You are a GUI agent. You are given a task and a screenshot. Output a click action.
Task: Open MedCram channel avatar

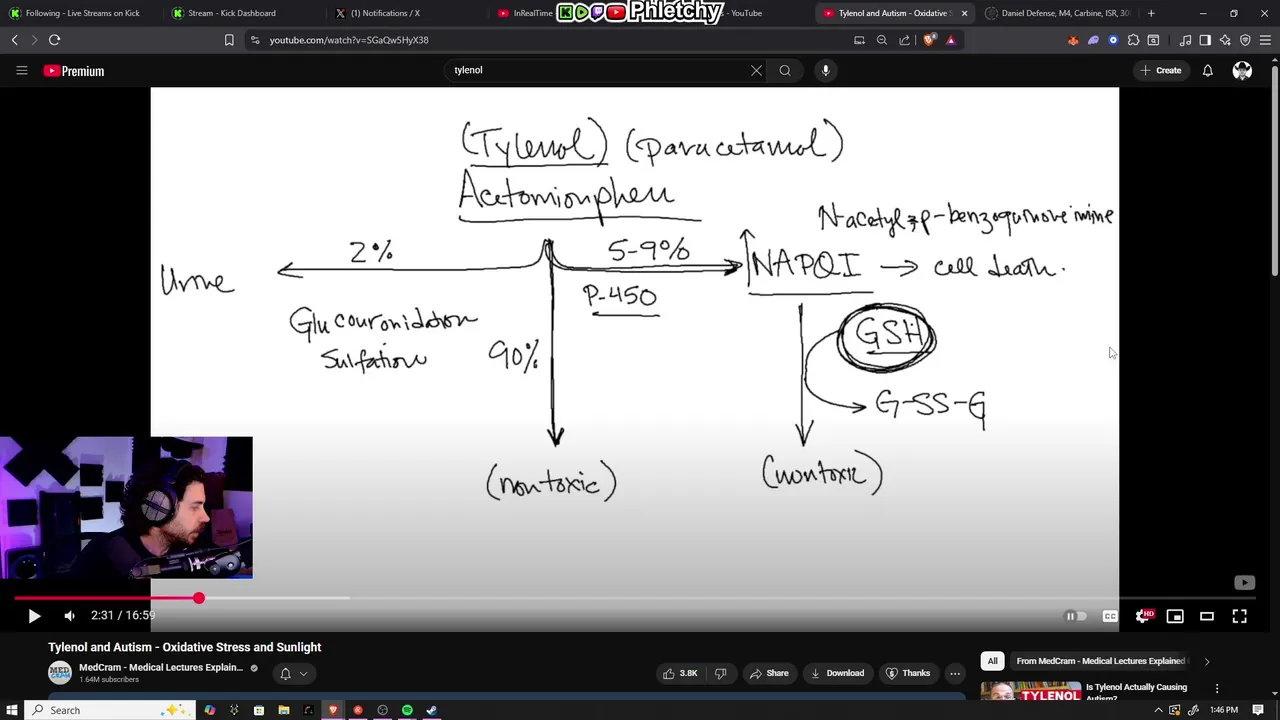click(60, 673)
